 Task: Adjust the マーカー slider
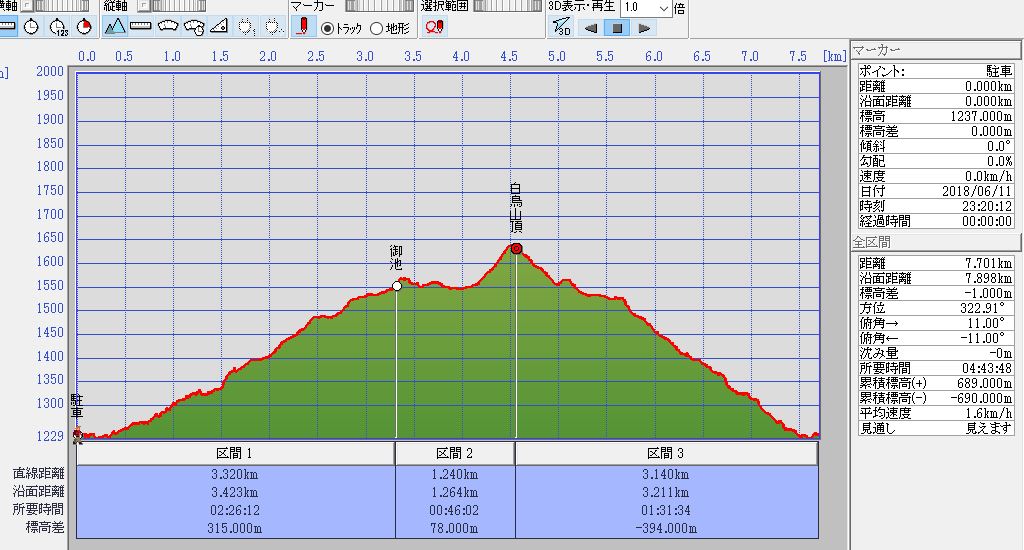coord(379,6)
